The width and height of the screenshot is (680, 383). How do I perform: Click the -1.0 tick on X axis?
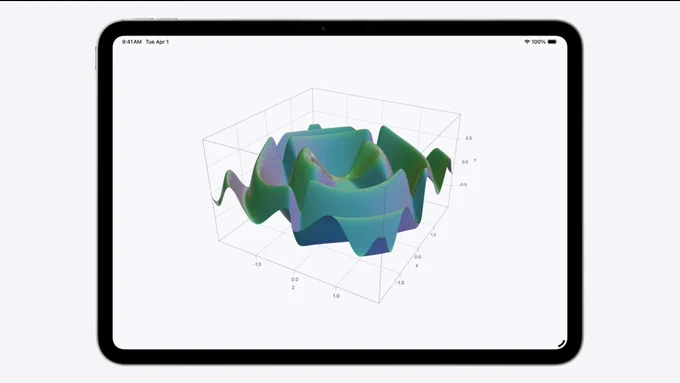[x=400, y=282]
